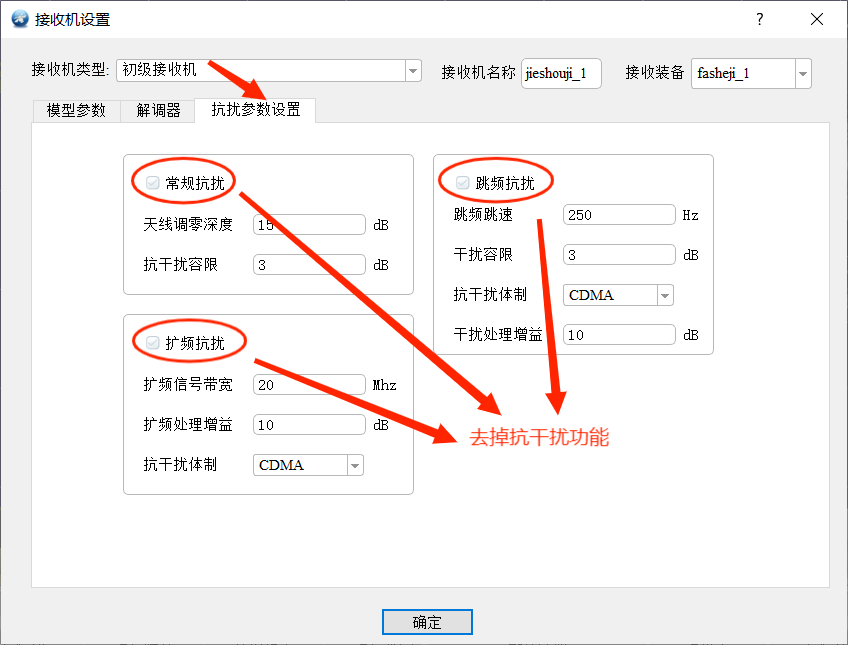This screenshot has height=645, width=848.
Task: Click the 干扰处理增益 value field
Action: point(619,335)
